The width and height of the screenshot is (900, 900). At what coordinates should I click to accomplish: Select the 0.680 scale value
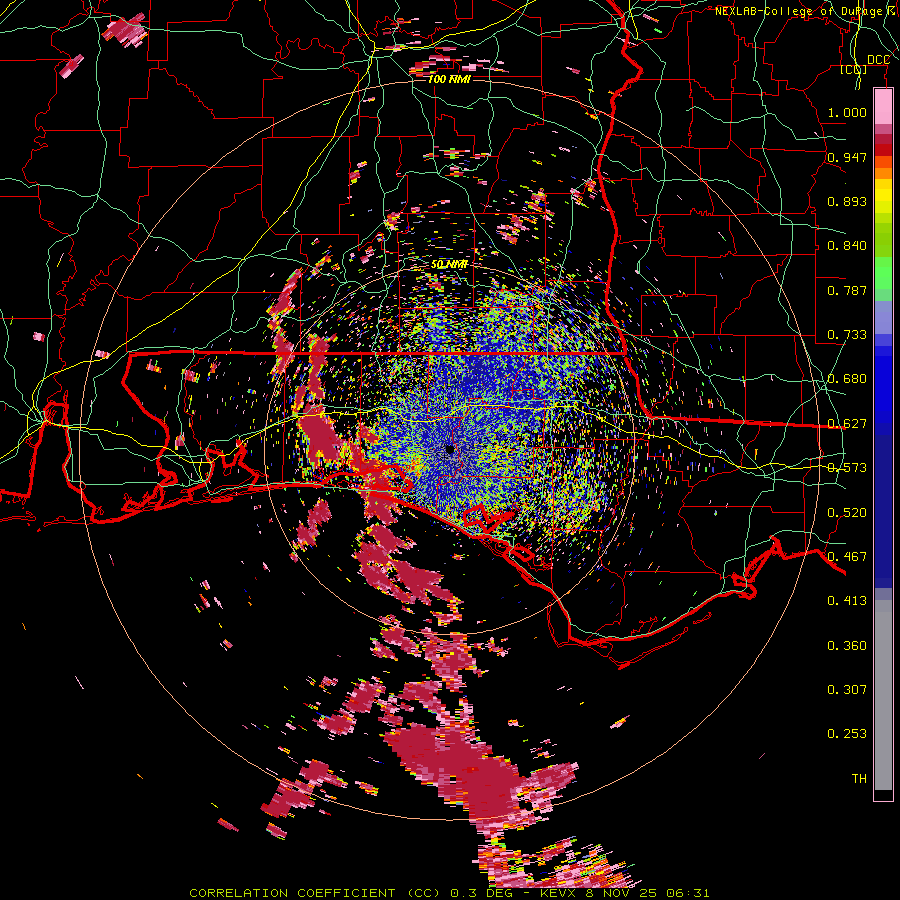847,379
